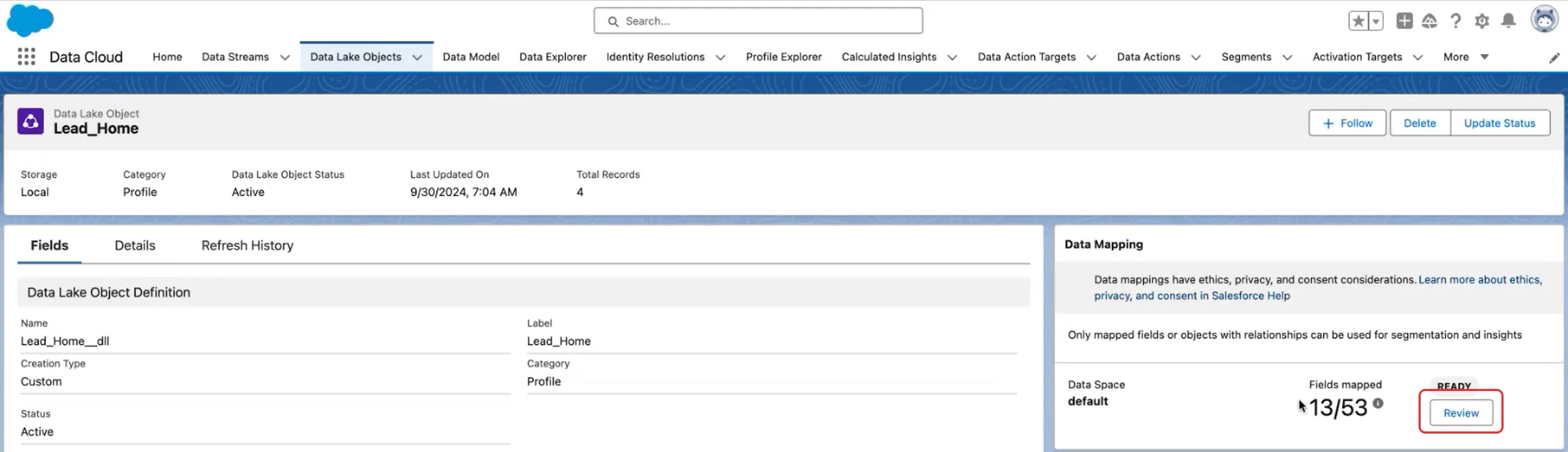This screenshot has height=452, width=1568.
Task: Open the Data Explorer tab
Action: [552, 57]
